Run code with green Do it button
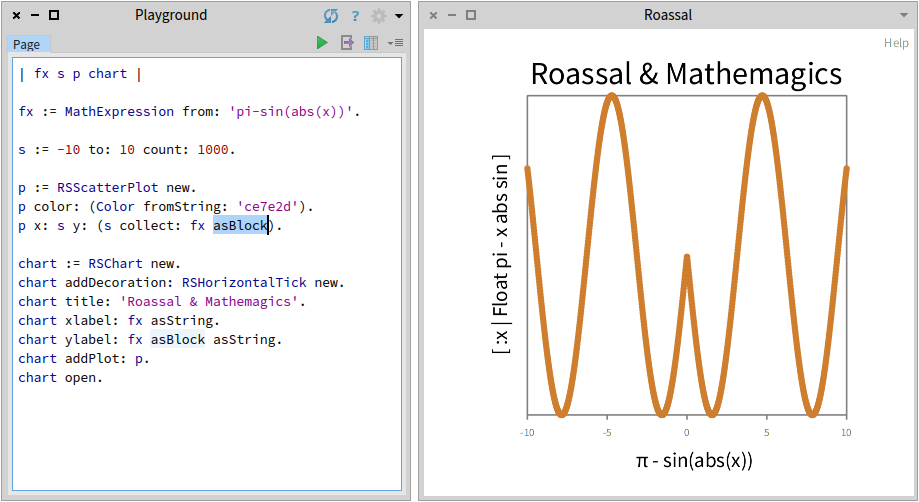 [322, 43]
